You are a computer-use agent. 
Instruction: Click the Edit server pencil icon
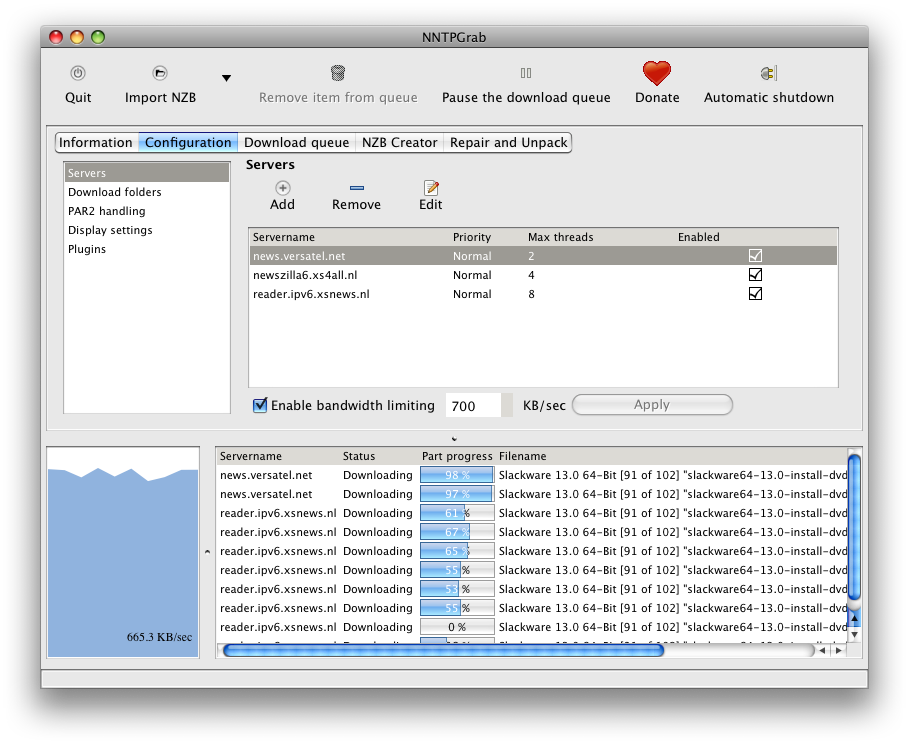coord(431,188)
